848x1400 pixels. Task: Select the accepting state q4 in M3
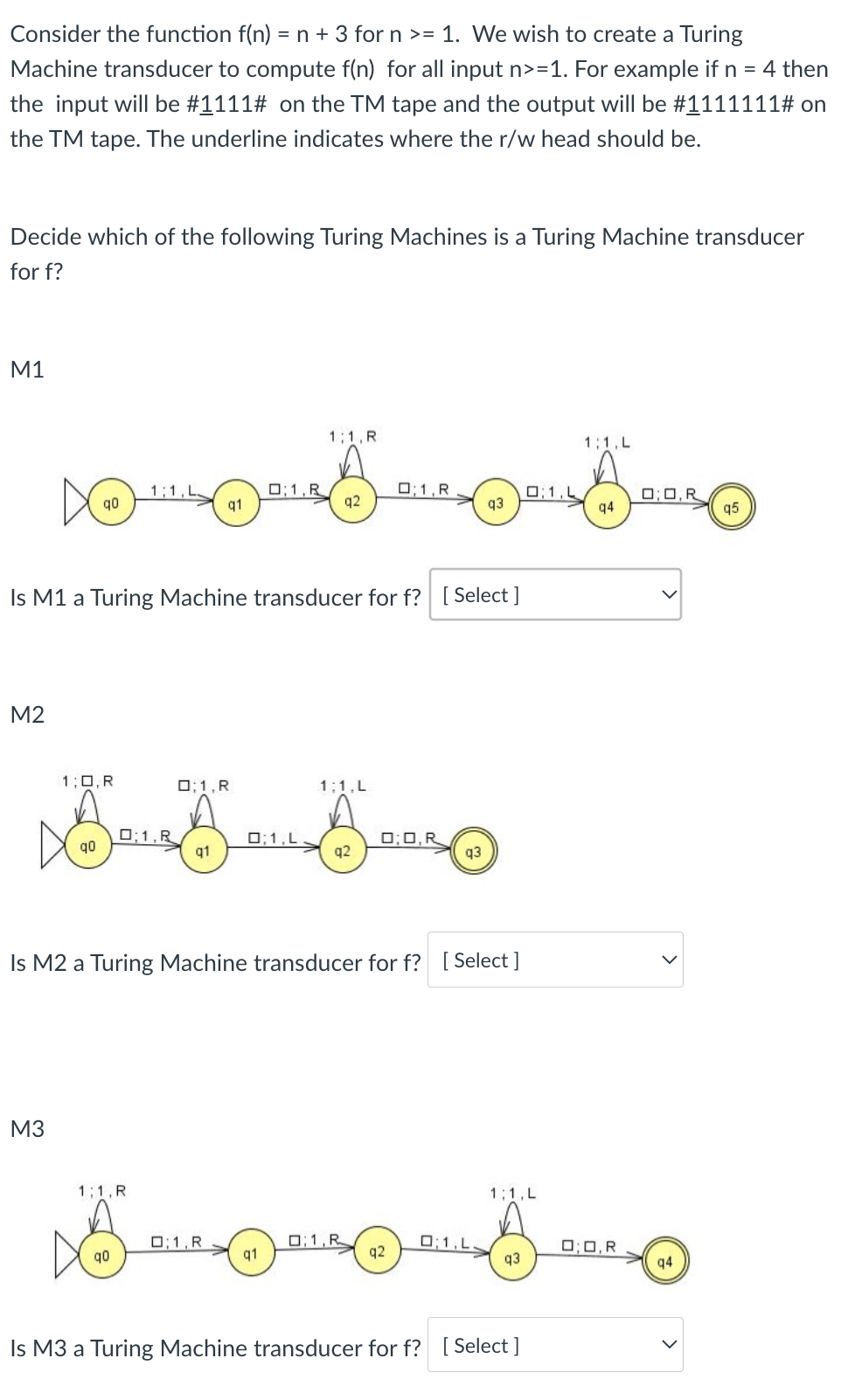pyautogui.click(x=664, y=1260)
